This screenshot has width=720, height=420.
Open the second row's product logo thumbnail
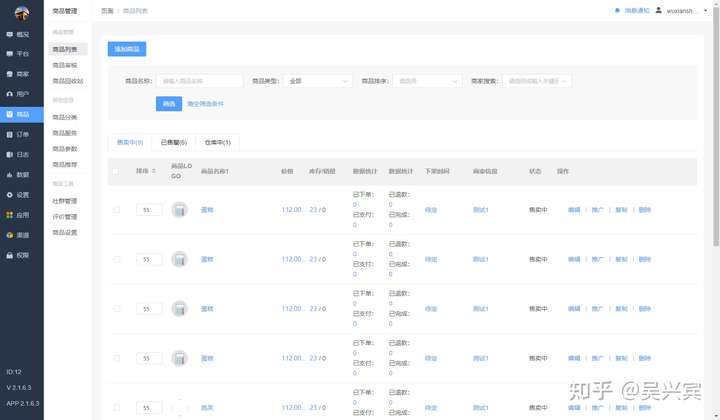click(180, 259)
